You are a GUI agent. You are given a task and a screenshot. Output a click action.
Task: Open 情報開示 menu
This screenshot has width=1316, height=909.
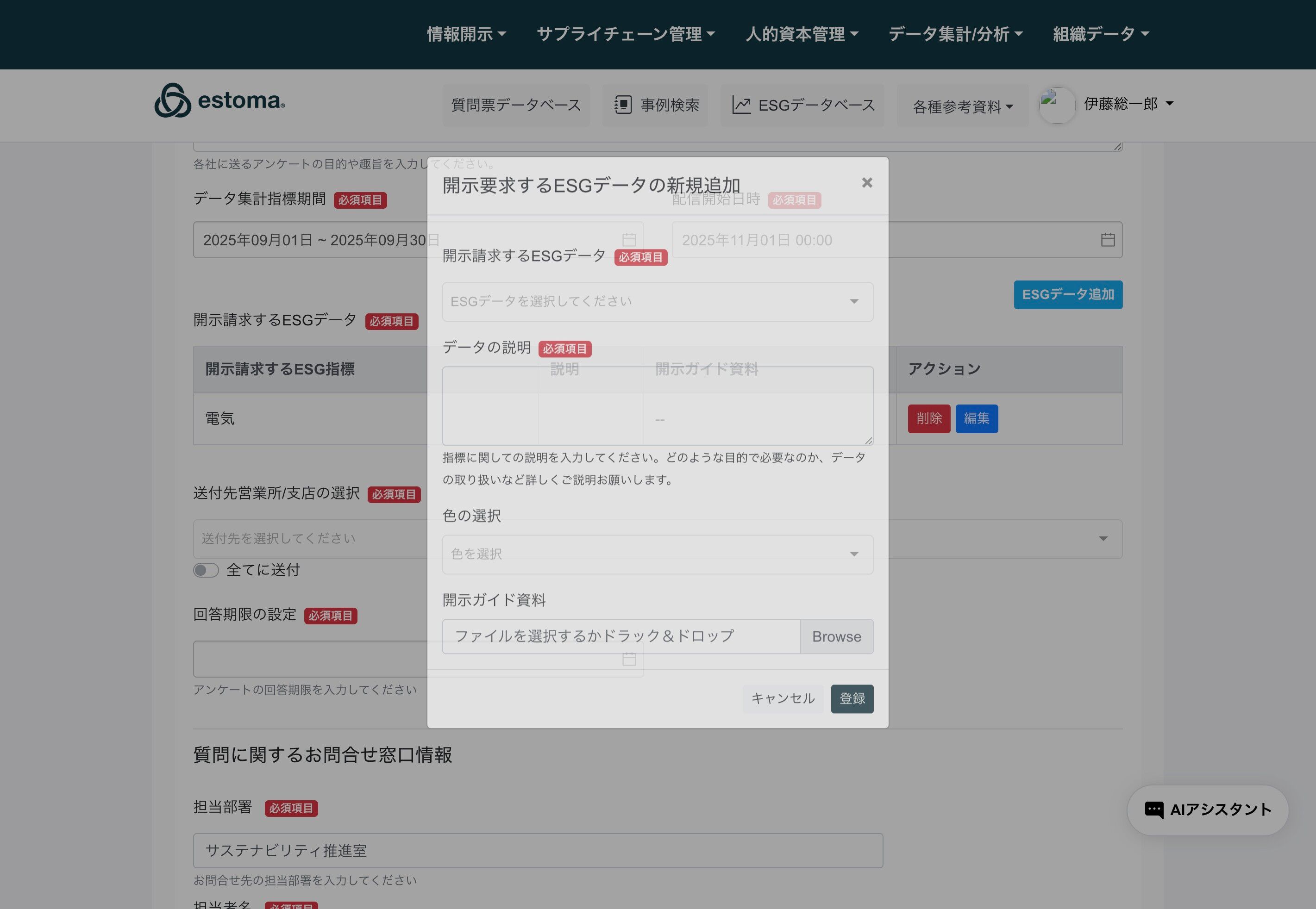pyautogui.click(x=466, y=34)
